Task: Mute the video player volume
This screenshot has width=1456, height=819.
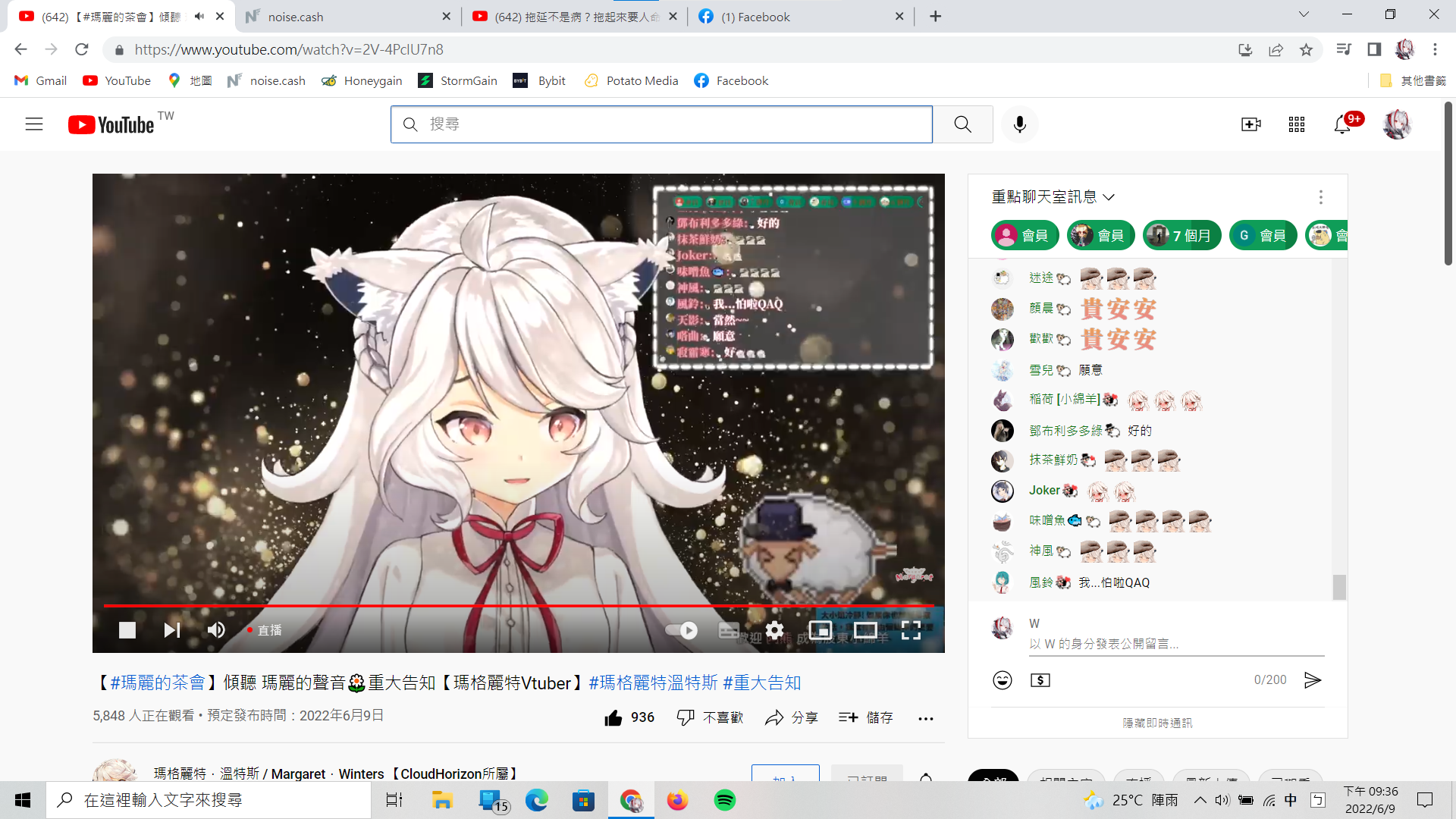Action: (216, 630)
